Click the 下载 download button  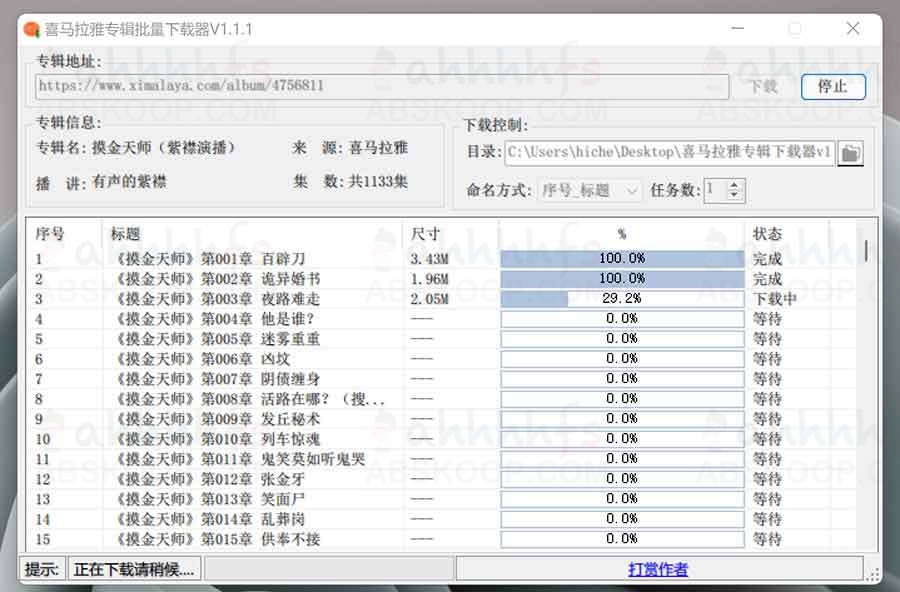click(x=764, y=87)
